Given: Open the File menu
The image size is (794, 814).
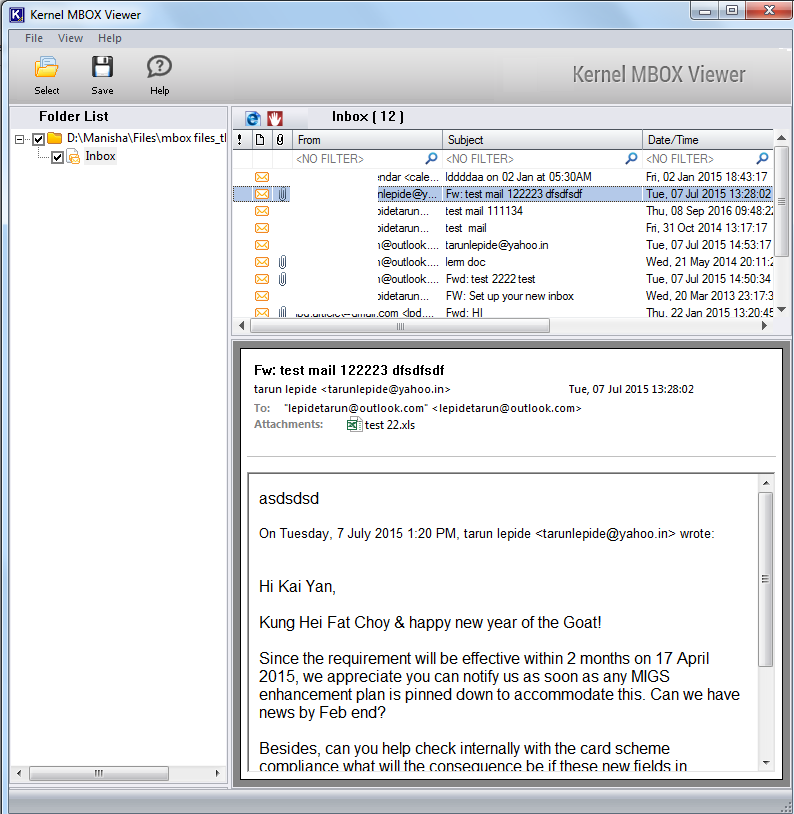Looking at the screenshot, I should click(x=34, y=38).
